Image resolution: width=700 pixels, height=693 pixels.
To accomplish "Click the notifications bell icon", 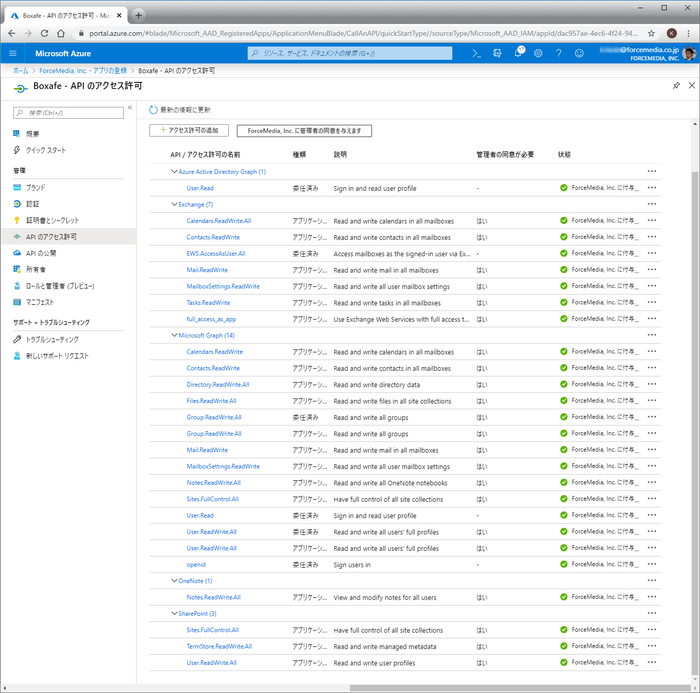I will (519, 53).
